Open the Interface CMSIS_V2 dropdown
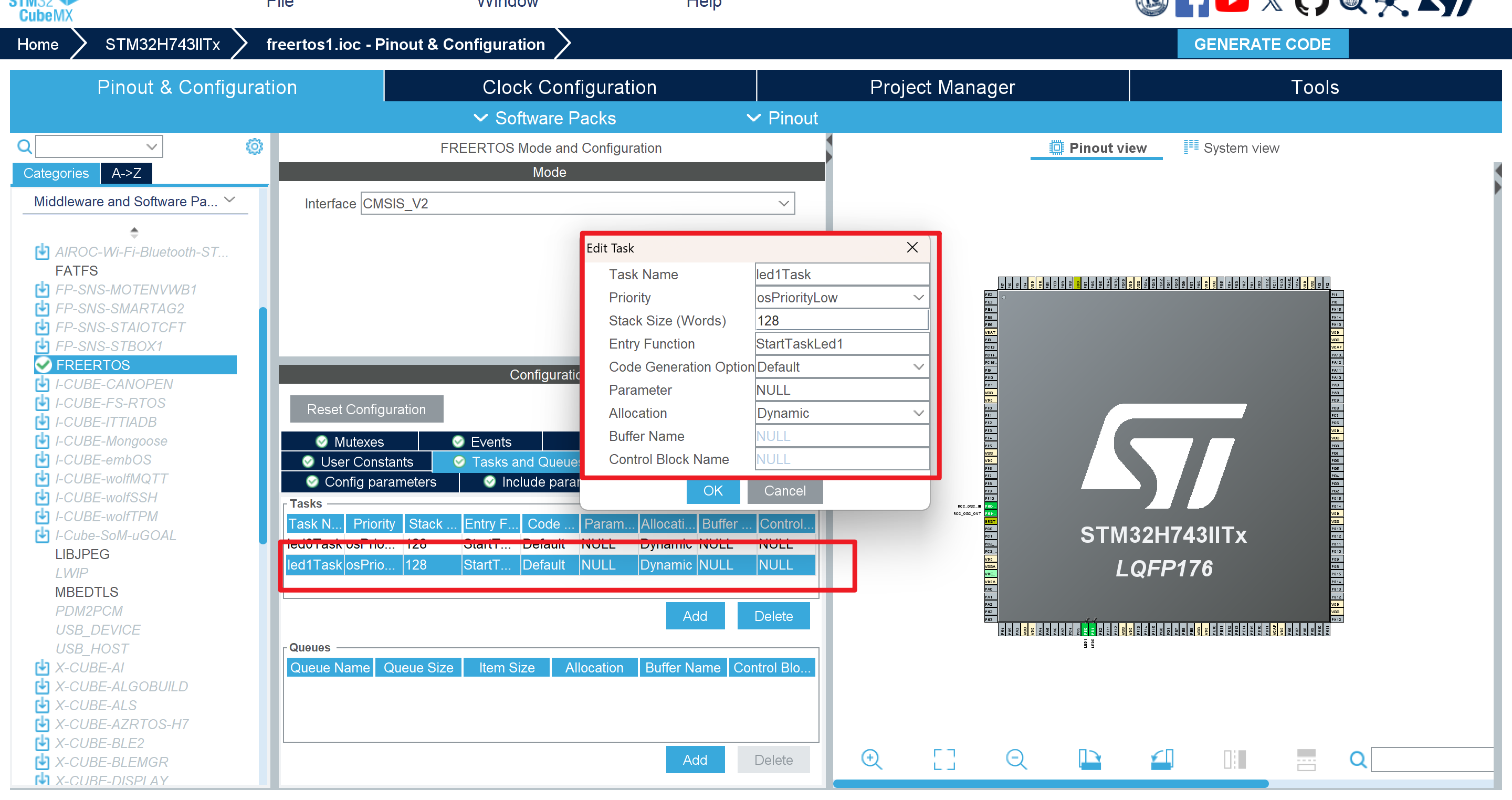The width and height of the screenshot is (1512, 800). tap(783, 203)
